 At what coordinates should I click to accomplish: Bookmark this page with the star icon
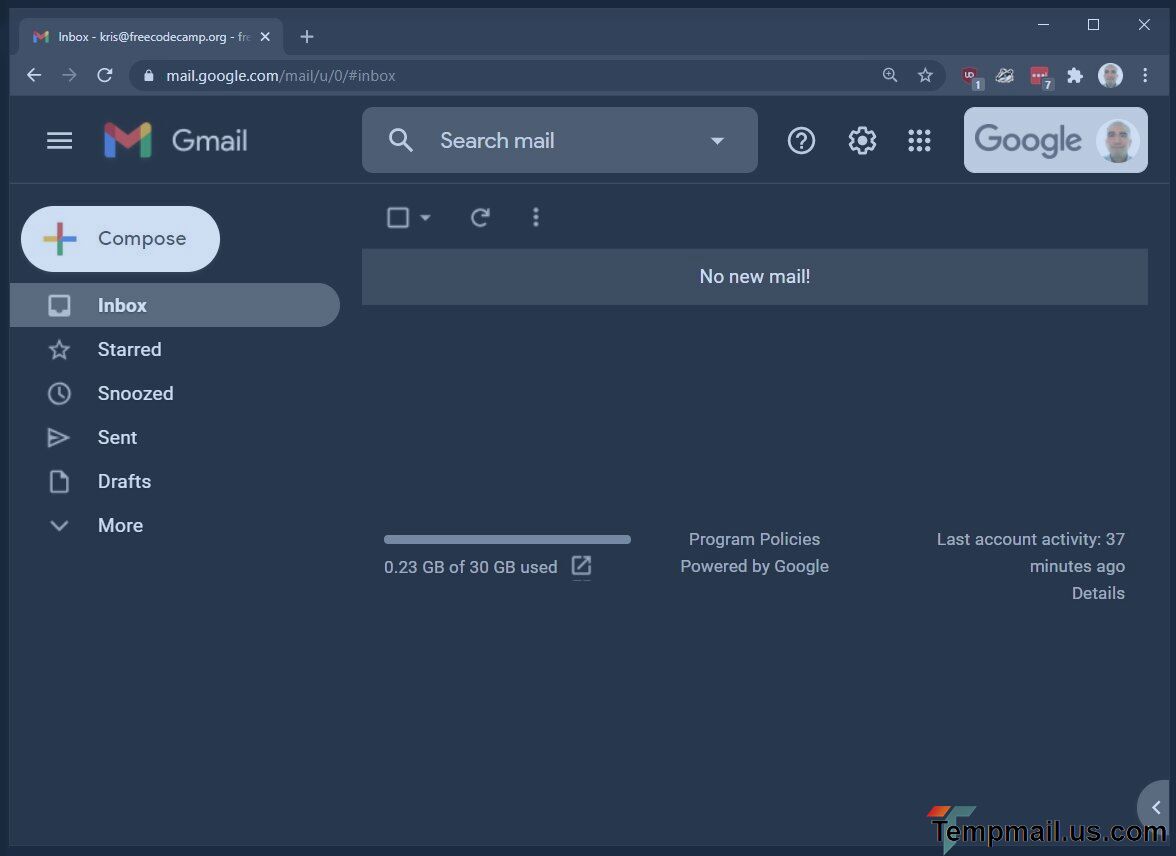tap(925, 75)
